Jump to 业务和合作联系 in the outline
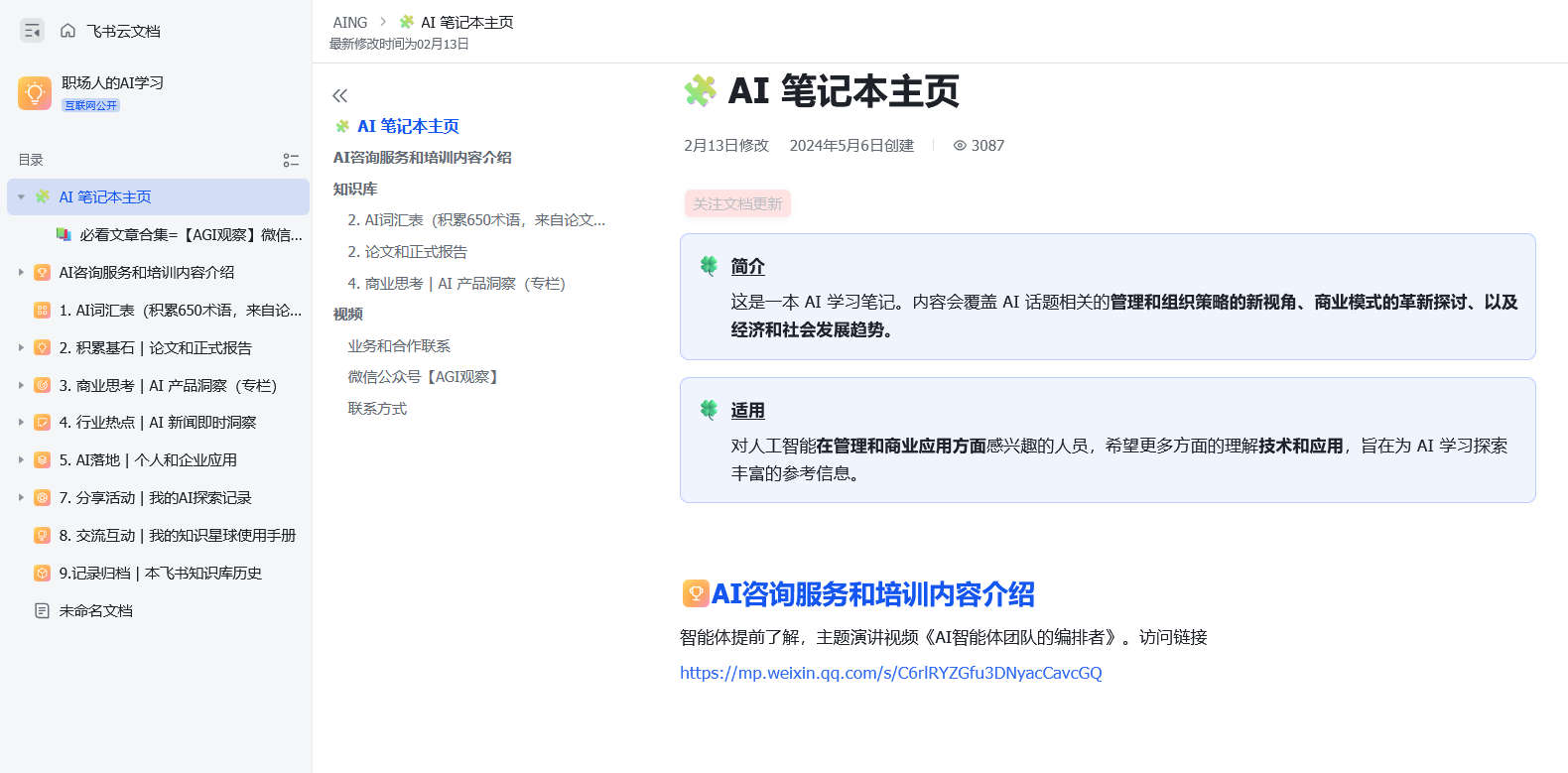Image resolution: width=1568 pixels, height=773 pixels. pos(399,345)
